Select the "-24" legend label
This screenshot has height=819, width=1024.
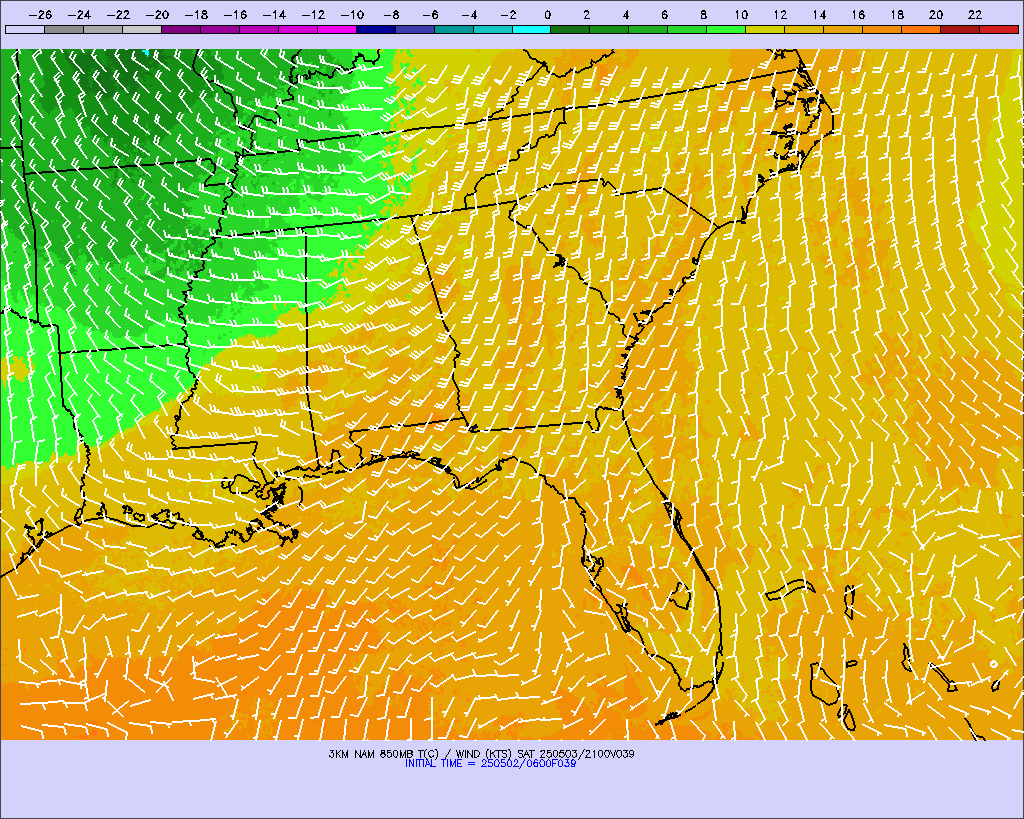tap(80, 15)
